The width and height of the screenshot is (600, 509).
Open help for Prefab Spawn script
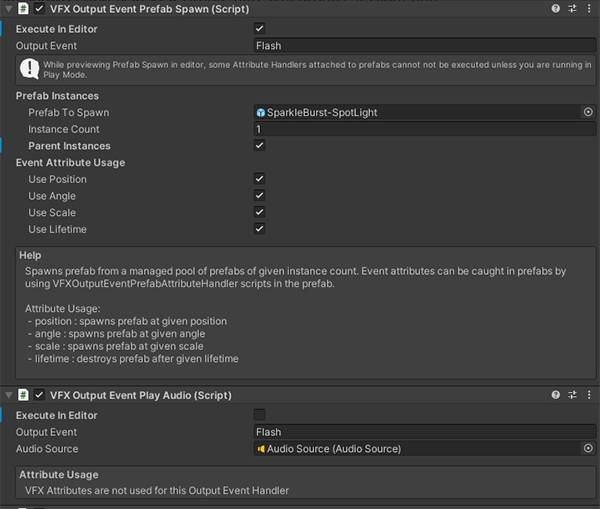(x=555, y=8)
